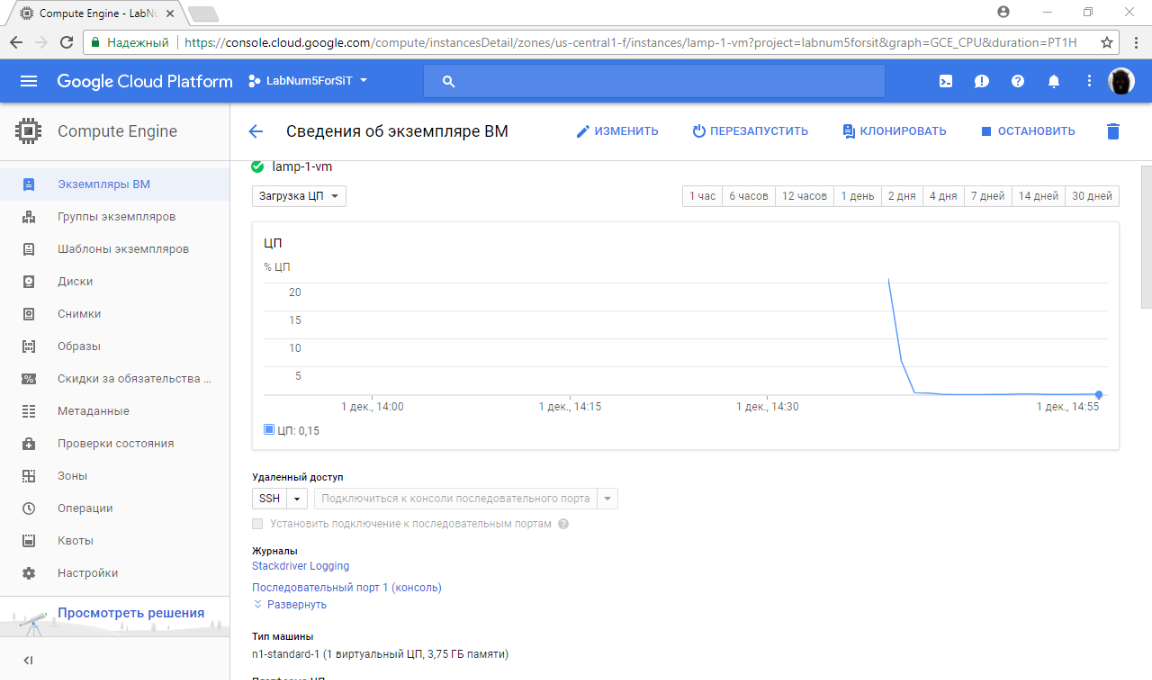This screenshot has width=1152, height=680.
Task: Click ПЕРЕЗАПУСТИТЬ reset button
Action: pos(750,131)
